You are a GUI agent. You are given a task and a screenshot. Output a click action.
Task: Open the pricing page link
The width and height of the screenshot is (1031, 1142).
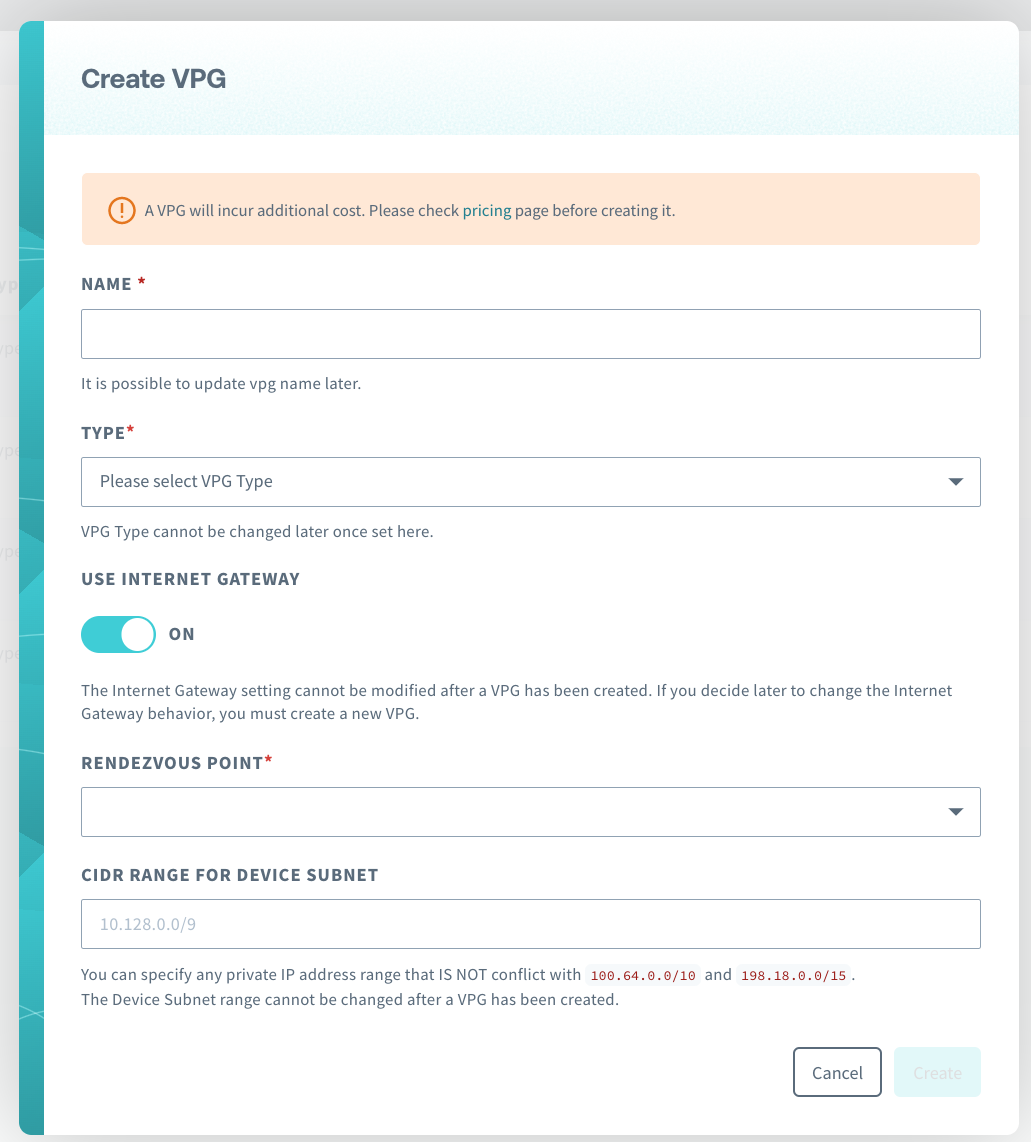[x=486, y=211]
